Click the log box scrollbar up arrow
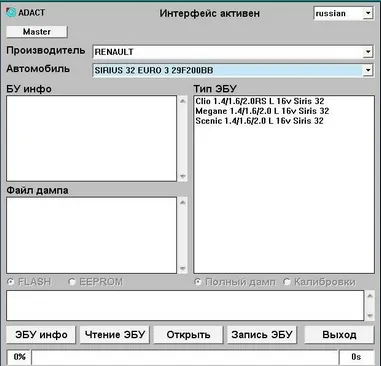 click(370, 295)
